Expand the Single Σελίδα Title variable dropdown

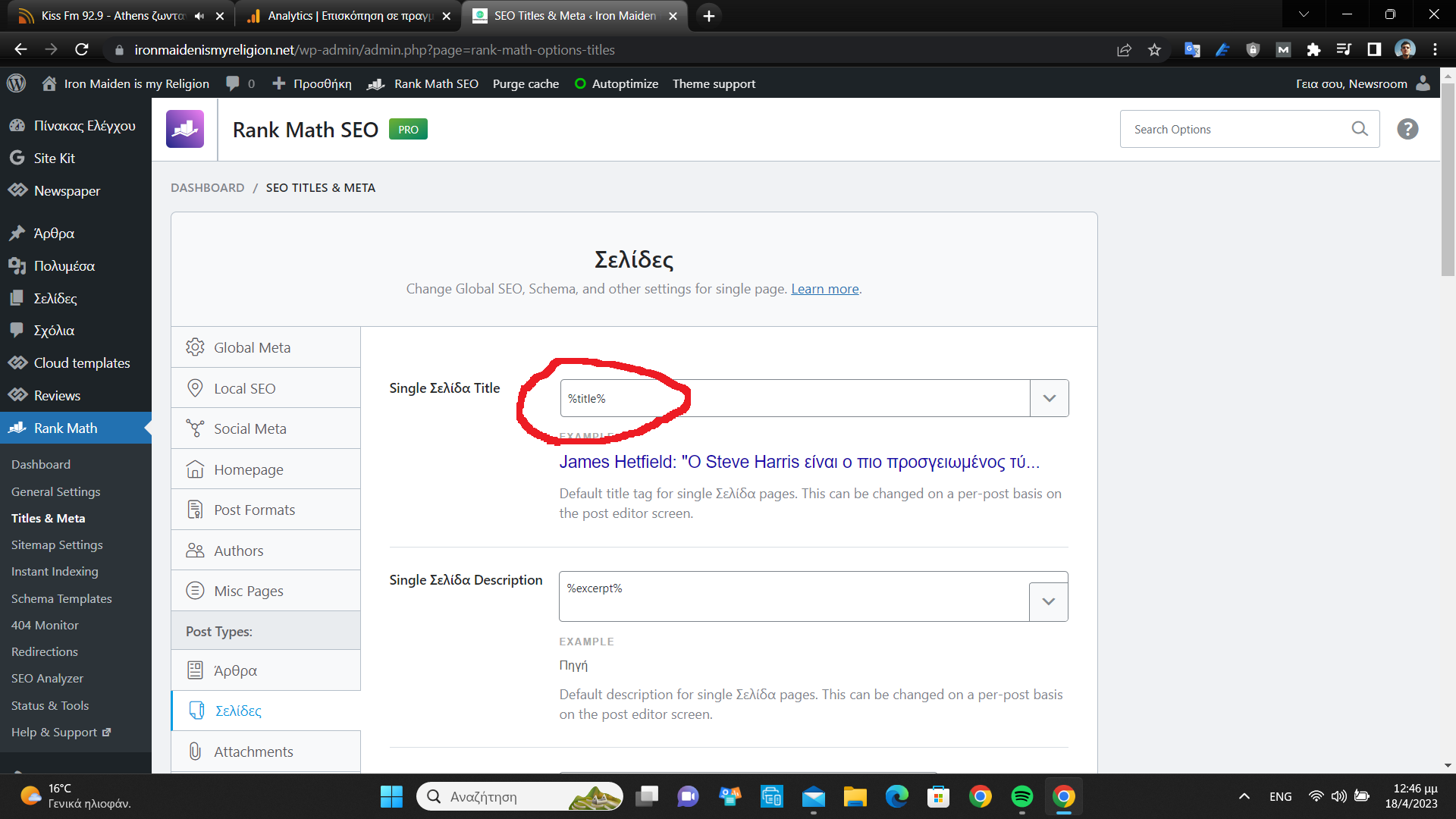tap(1049, 398)
